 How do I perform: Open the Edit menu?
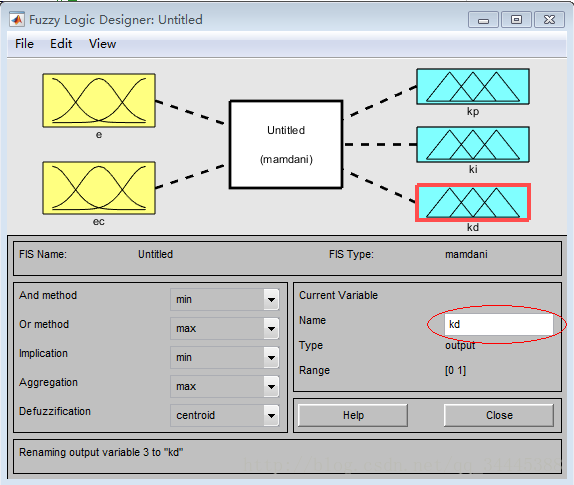[61, 44]
